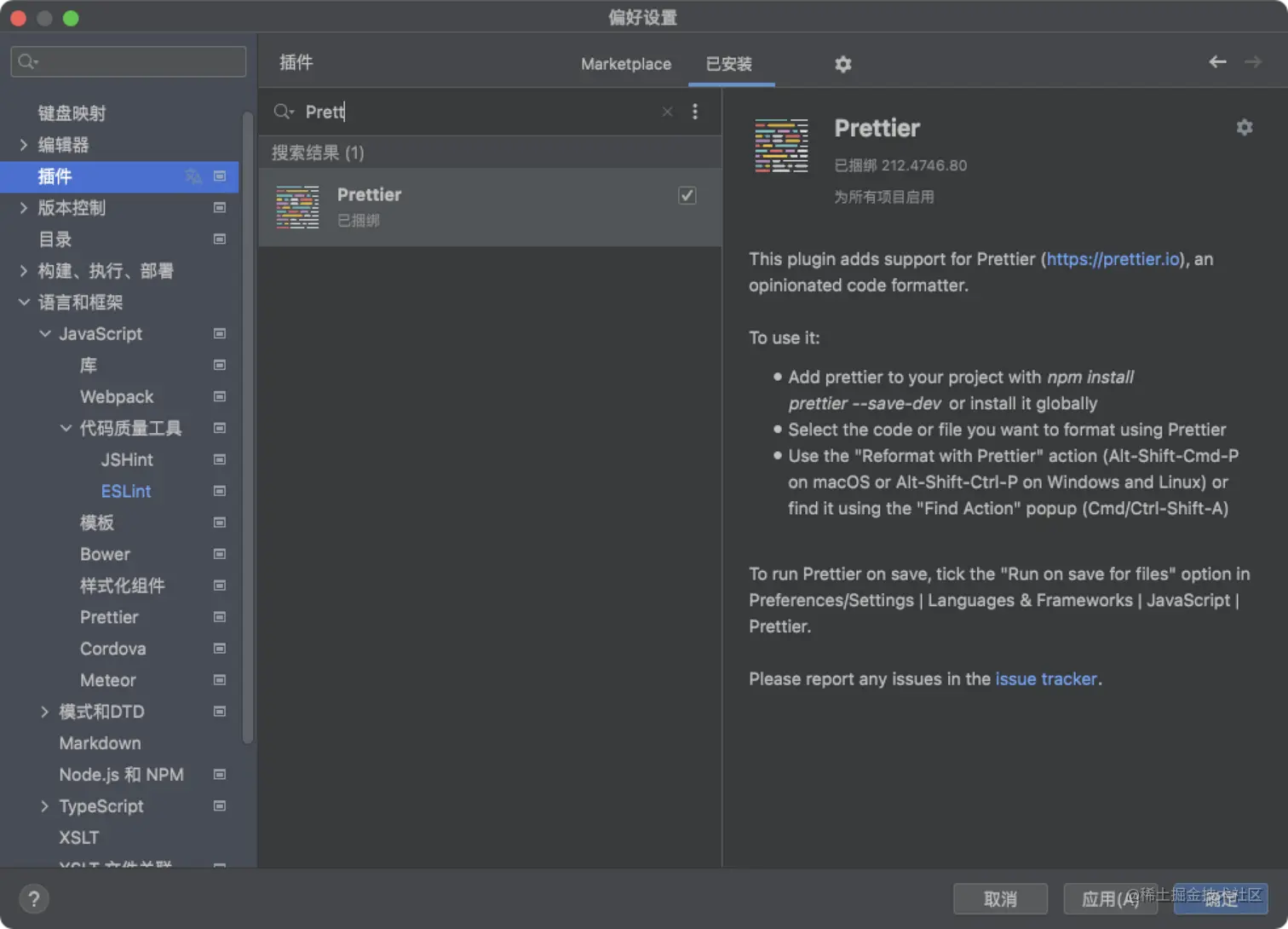Open ESLint settings in the tree
Viewport: 1288px width, 929px height.
tap(126, 491)
